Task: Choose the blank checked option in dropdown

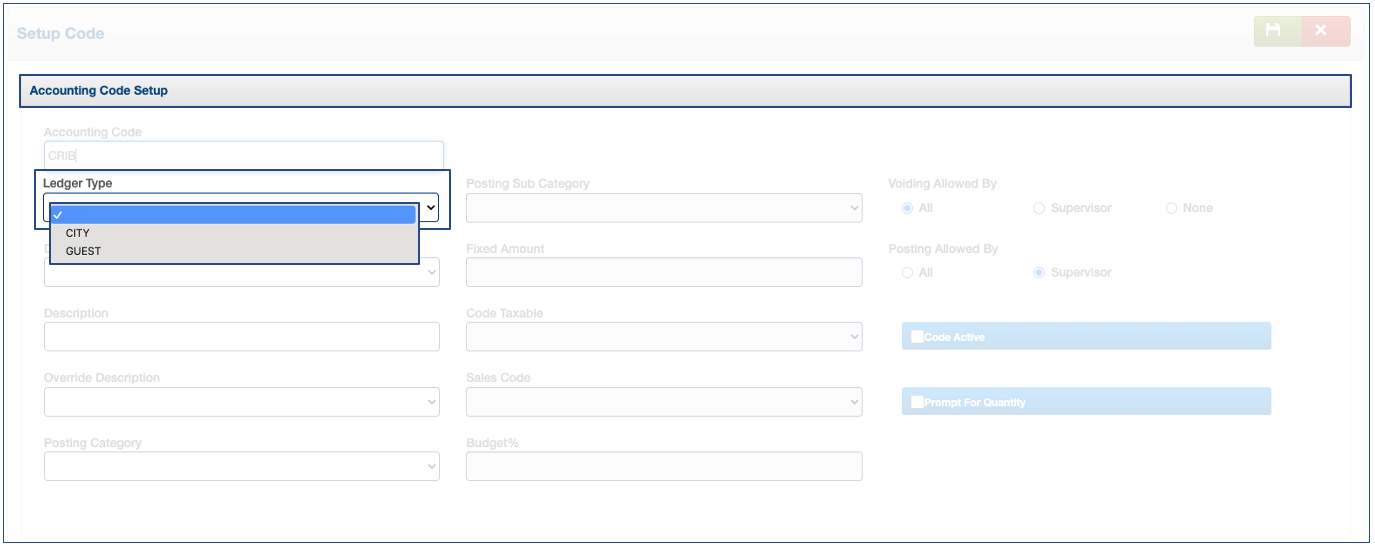Action: [x=233, y=214]
